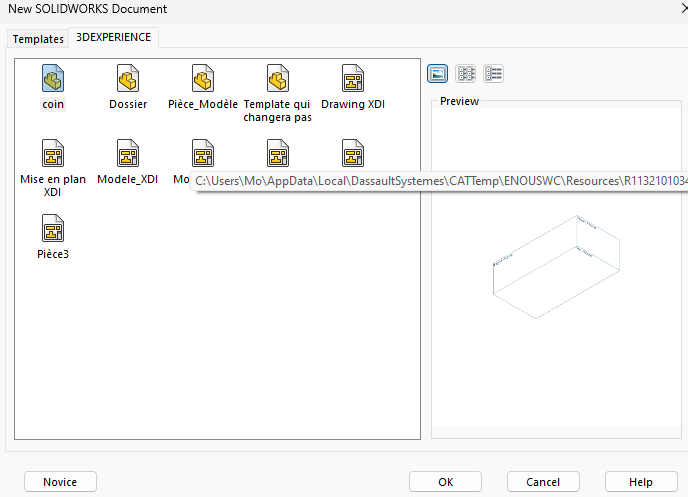Select the 'Mise en plan XDI' template
This screenshot has height=497, width=688.
pyautogui.click(x=53, y=153)
